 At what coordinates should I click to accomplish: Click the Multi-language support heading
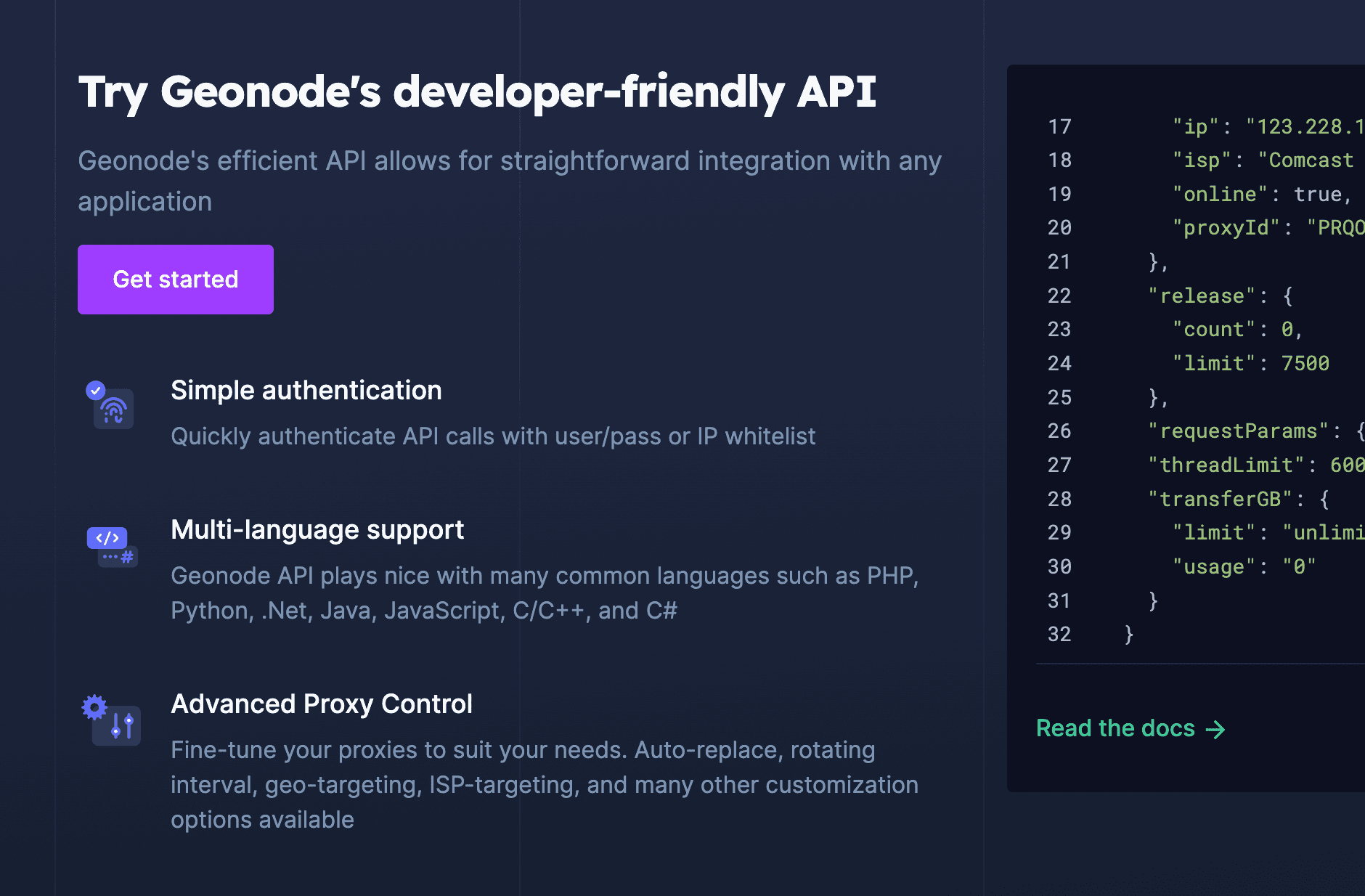[x=317, y=530]
